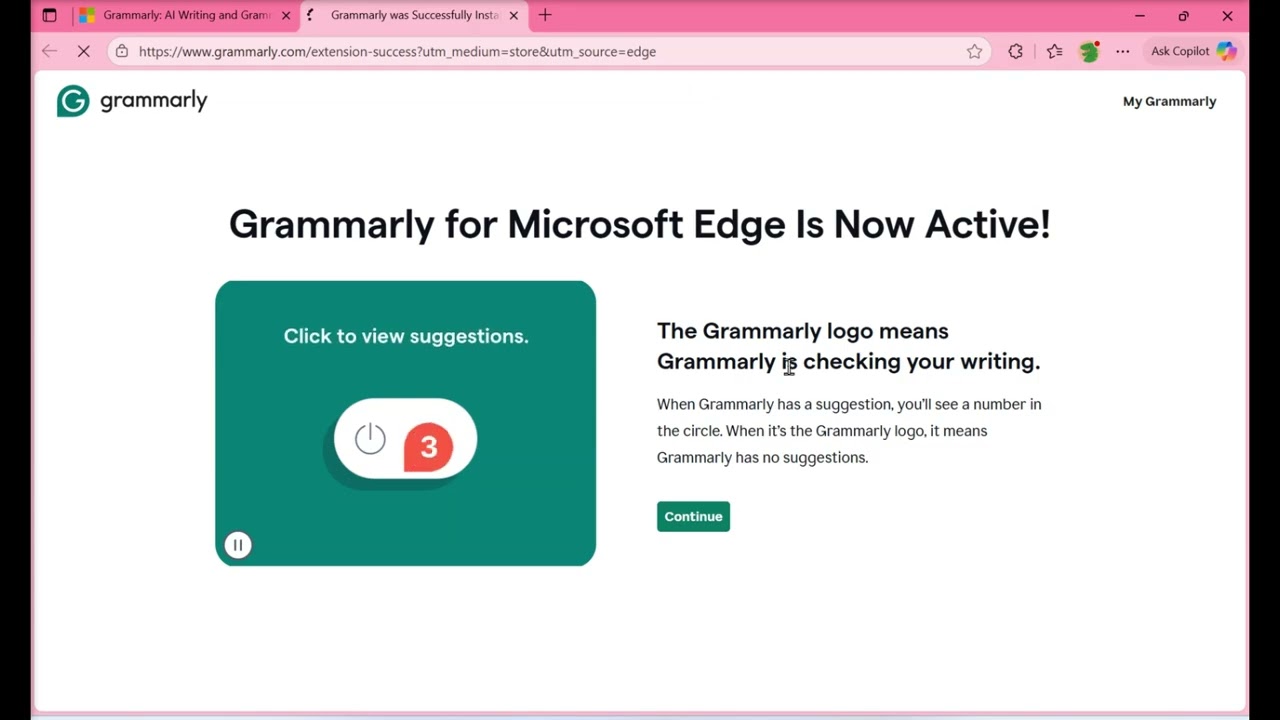The width and height of the screenshot is (1280, 720).
Task: Open Ask Copilot sidebar
Action: pyautogui.click(x=1193, y=51)
